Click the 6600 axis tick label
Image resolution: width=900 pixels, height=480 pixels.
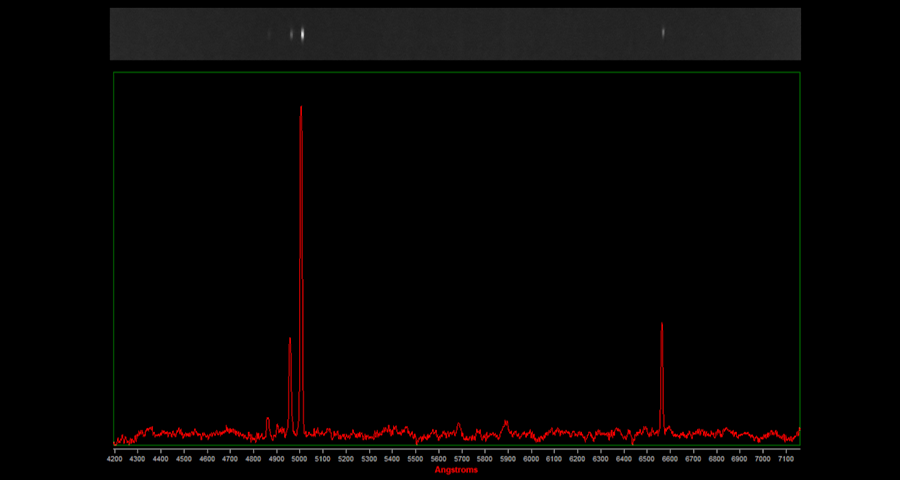pyautogui.click(x=670, y=459)
